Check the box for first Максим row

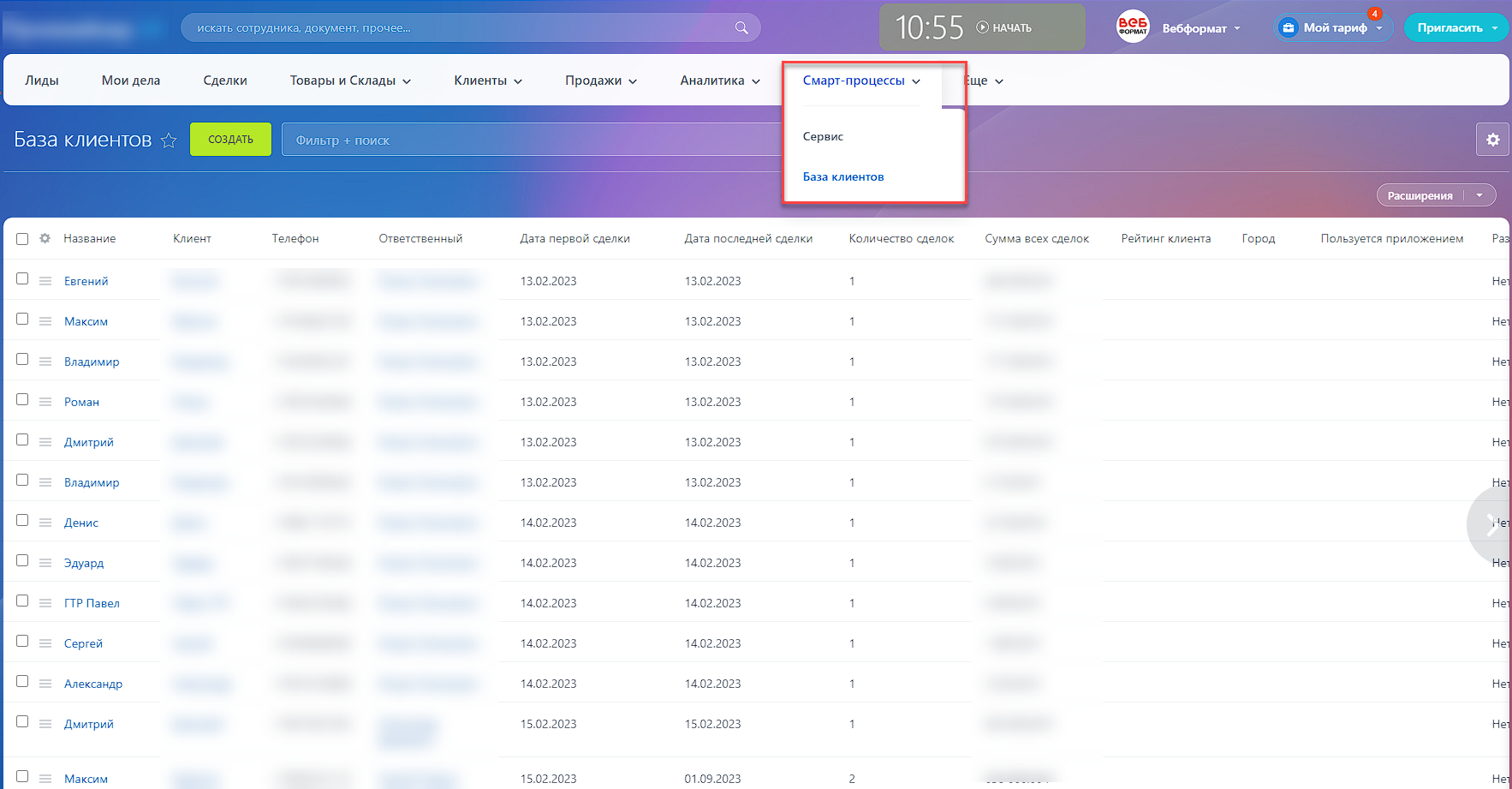coord(22,319)
